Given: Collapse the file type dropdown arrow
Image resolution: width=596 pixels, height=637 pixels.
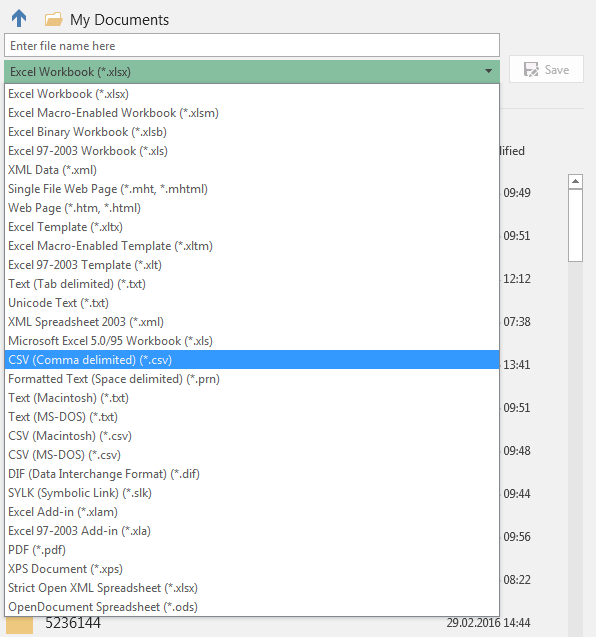Looking at the screenshot, I should [x=488, y=72].
